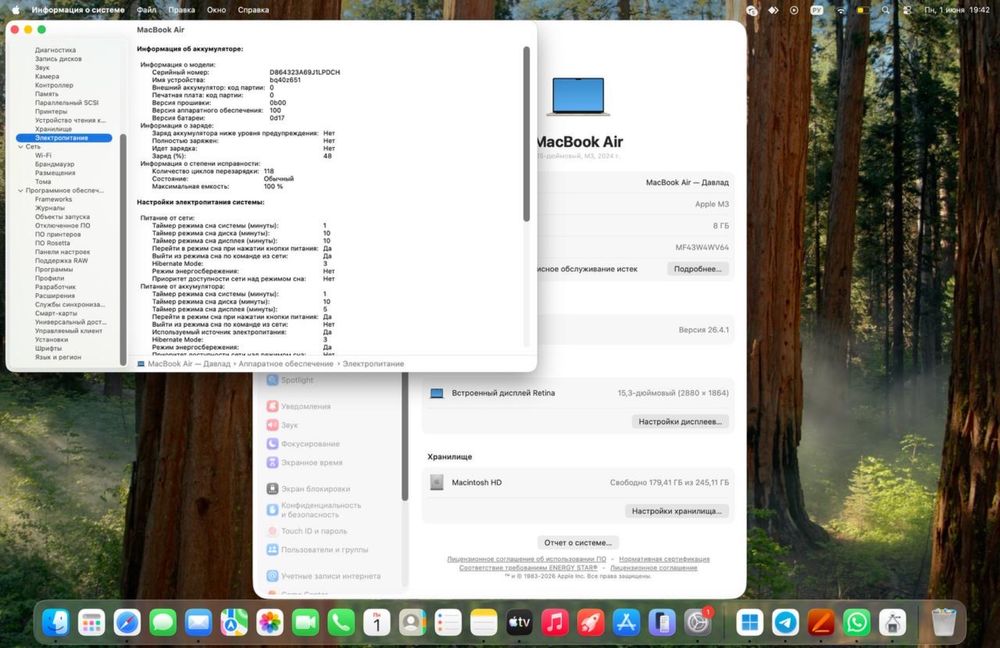Open FaceTime in the dock
Viewport: 1000px width, 648px height.
click(305, 622)
